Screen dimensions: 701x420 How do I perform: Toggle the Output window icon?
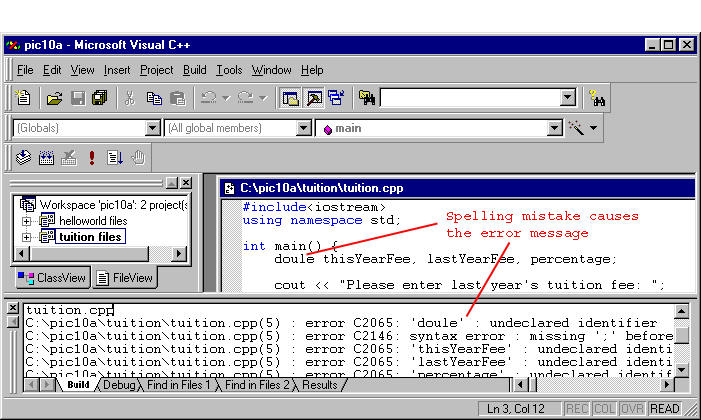point(314,98)
